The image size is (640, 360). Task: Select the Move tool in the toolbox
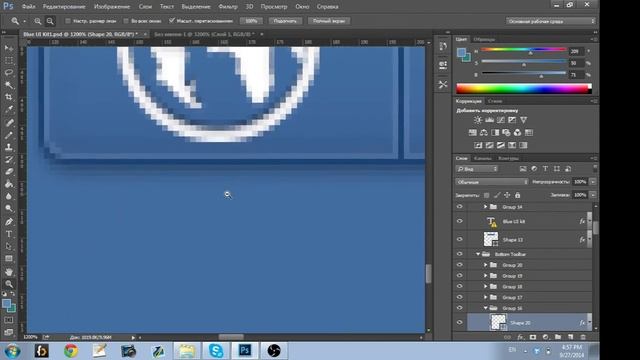click(x=9, y=48)
